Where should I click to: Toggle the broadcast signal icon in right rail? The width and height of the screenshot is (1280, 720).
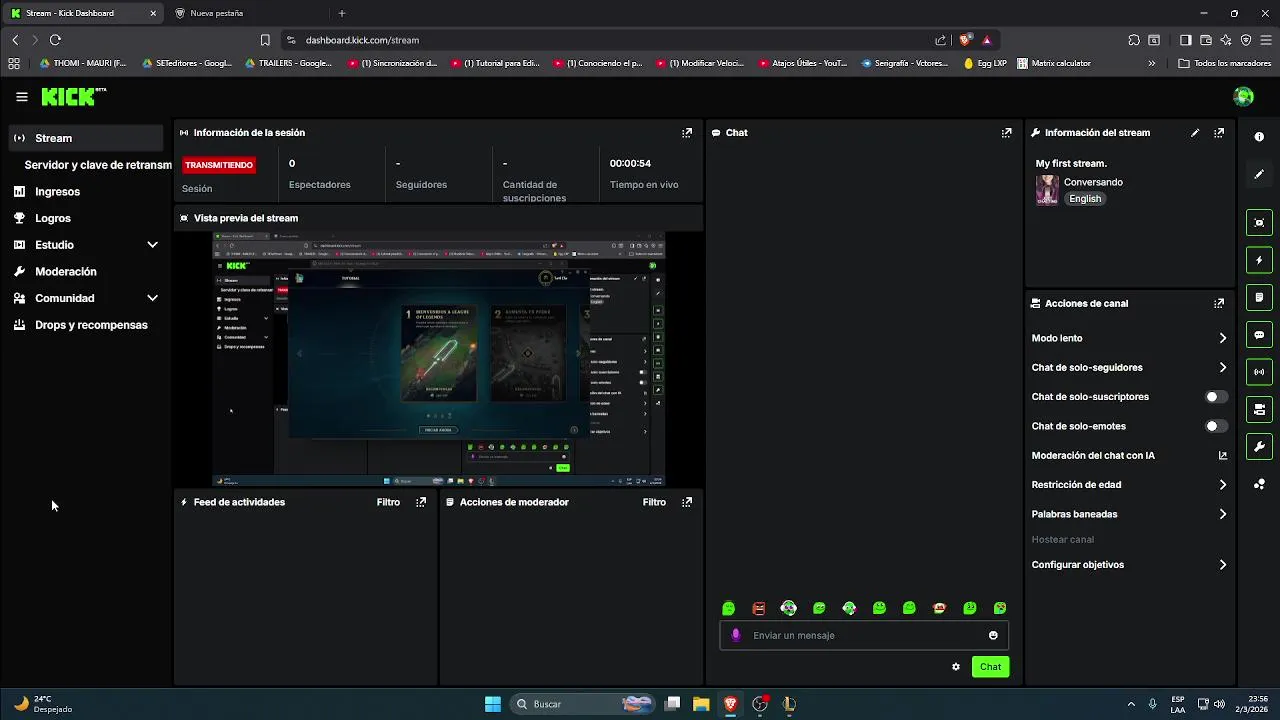1259,372
